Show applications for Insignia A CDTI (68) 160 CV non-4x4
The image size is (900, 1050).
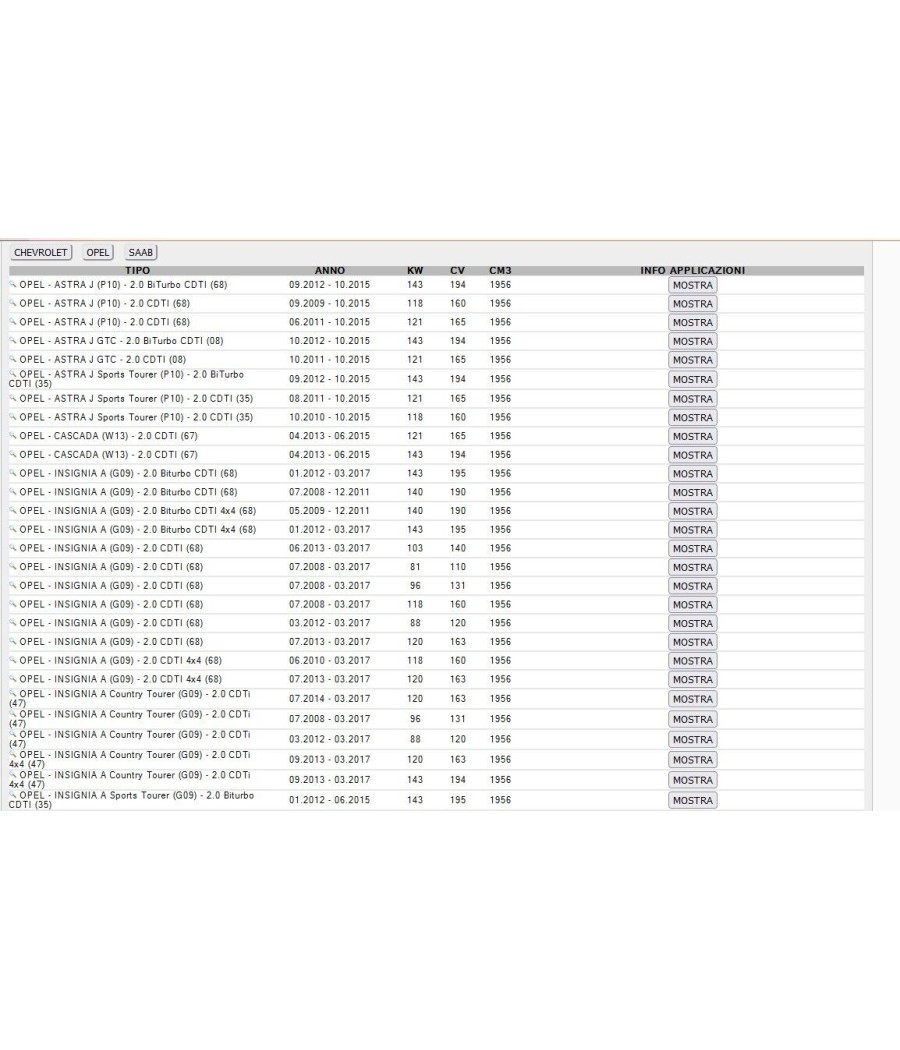(692, 605)
